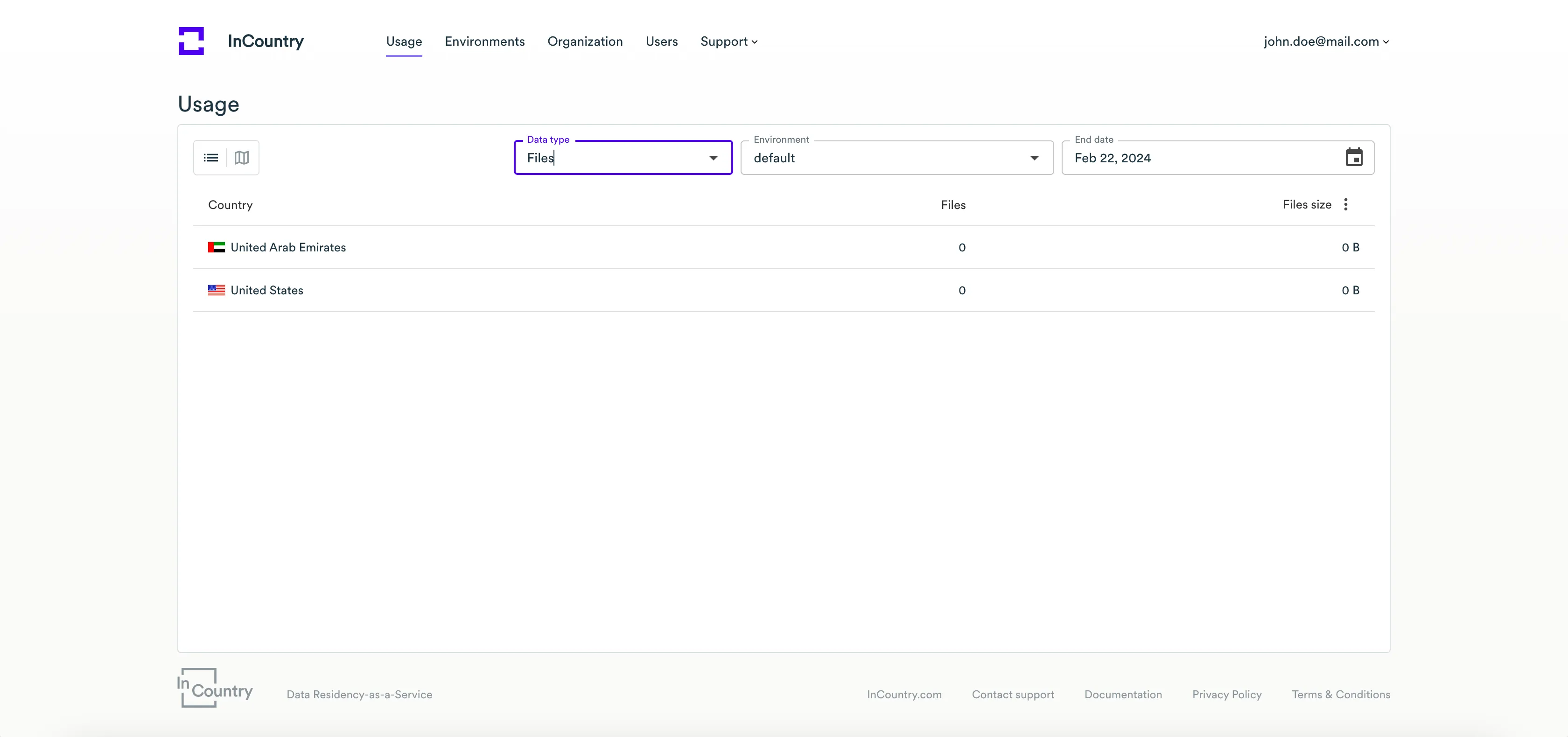1568x737 pixels.
Task: Go to the Environments tab
Action: tap(484, 42)
